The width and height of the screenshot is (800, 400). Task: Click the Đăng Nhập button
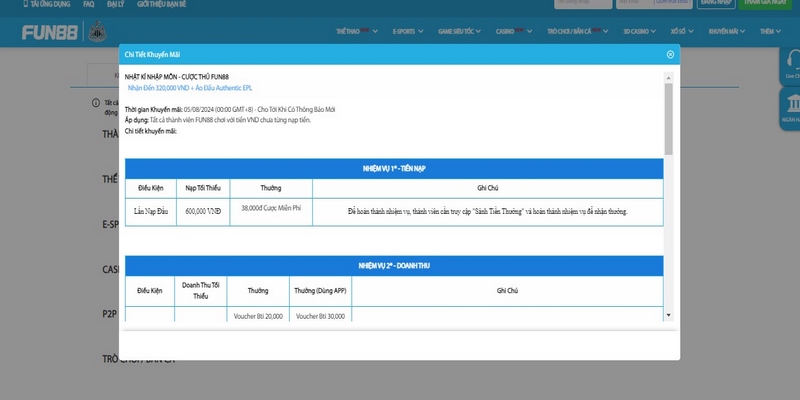pos(716,3)
